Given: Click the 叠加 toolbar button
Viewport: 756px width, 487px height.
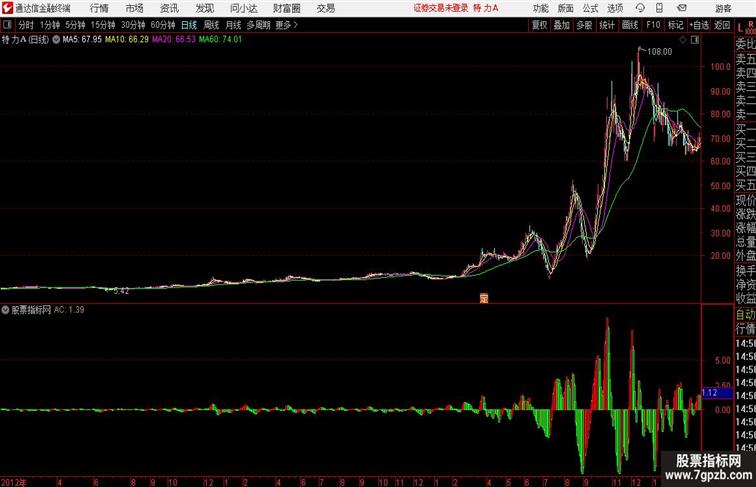Looking at the screenshot, I should (x=562, y=25).
